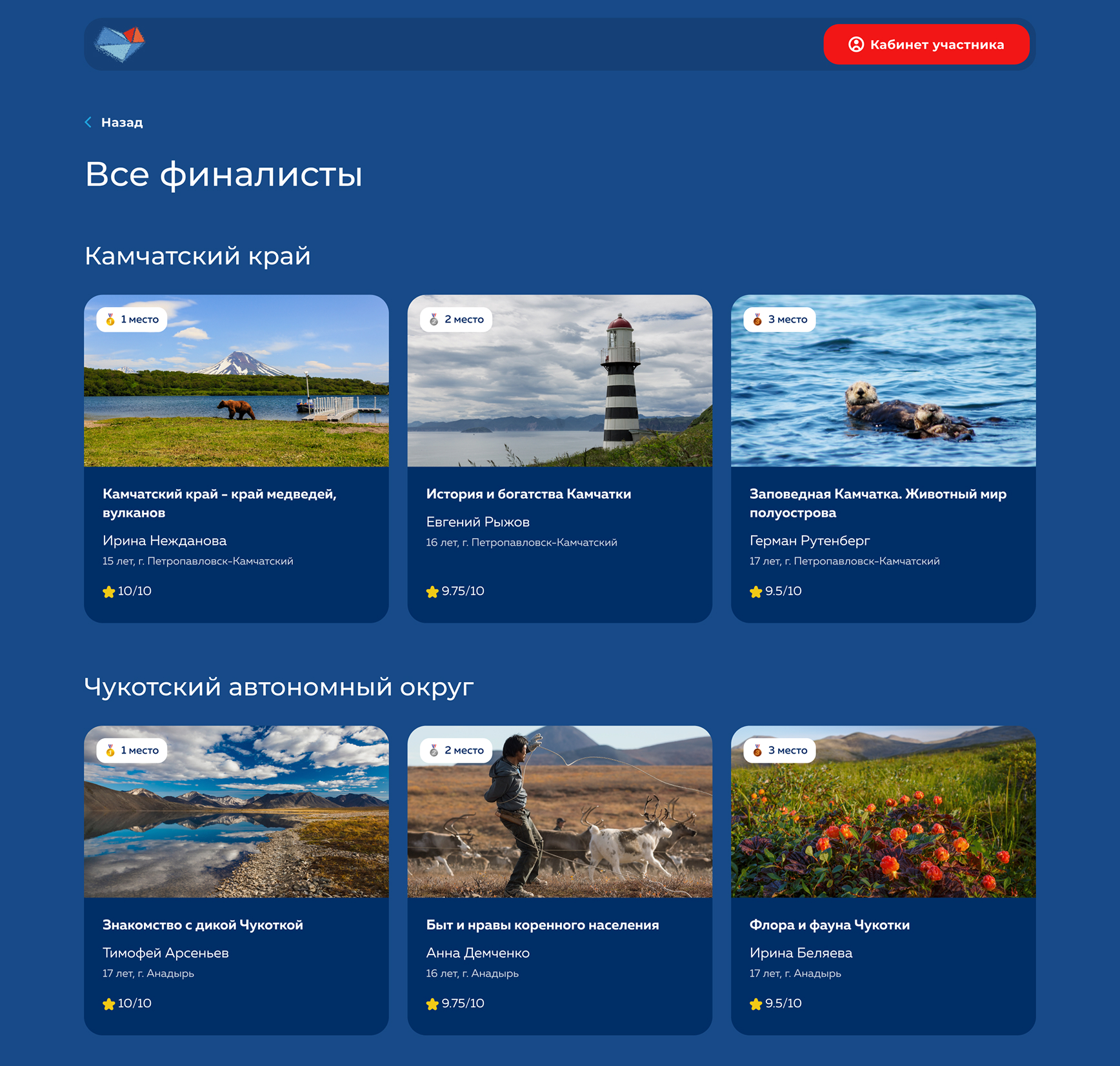The image size is (1120, 1066).
Task: Go back via Назад link
Action: coord(121,123)
